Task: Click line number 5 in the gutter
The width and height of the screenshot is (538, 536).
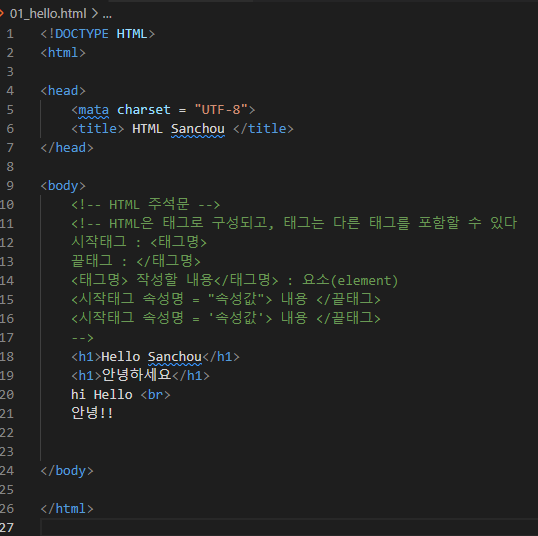Action: (x=10, y=110)
